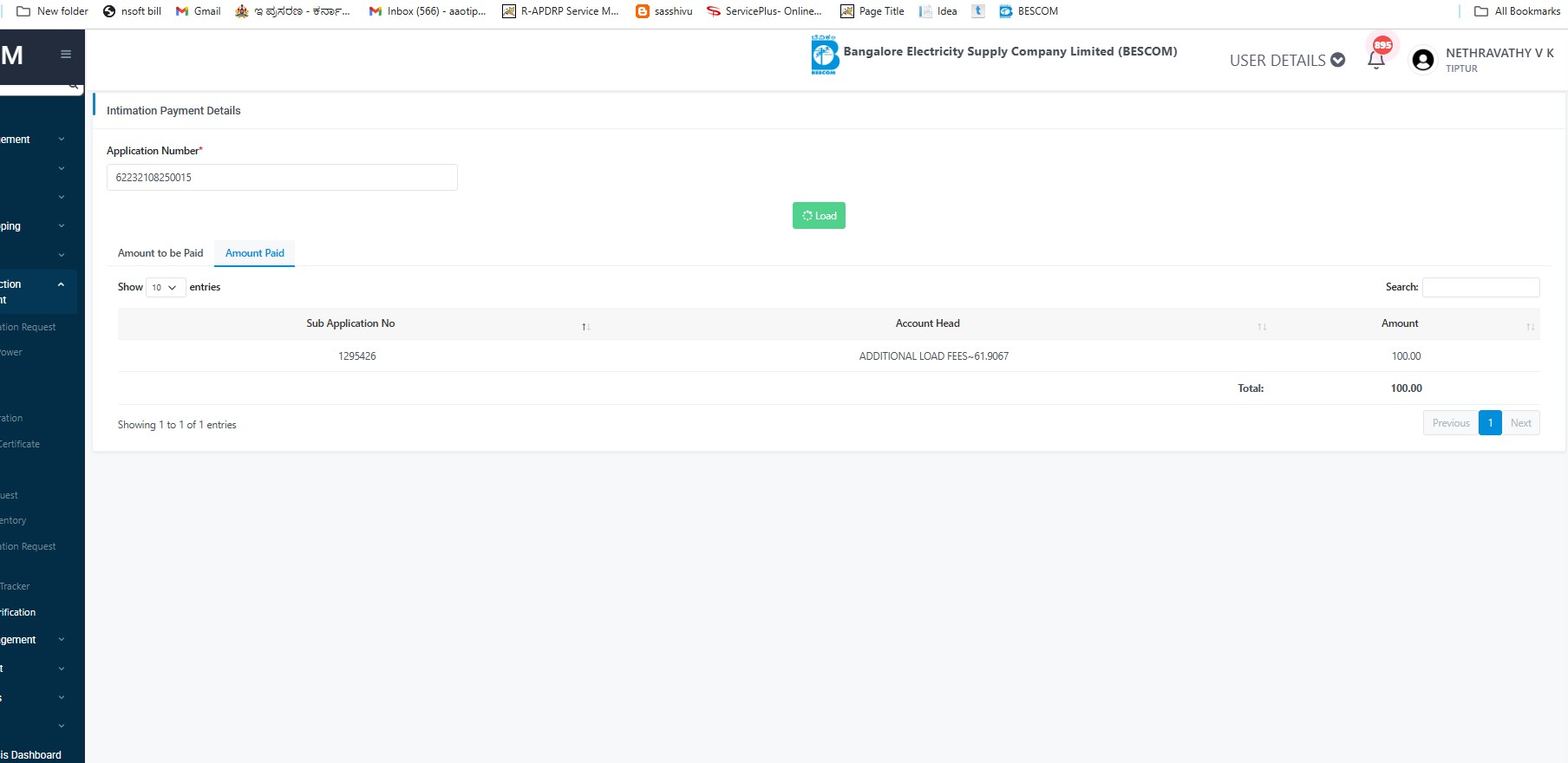The width and height of the screenshot is (1568, 763).
Task: Click the 100.00 amount in the fees row
Action: 1406,356
